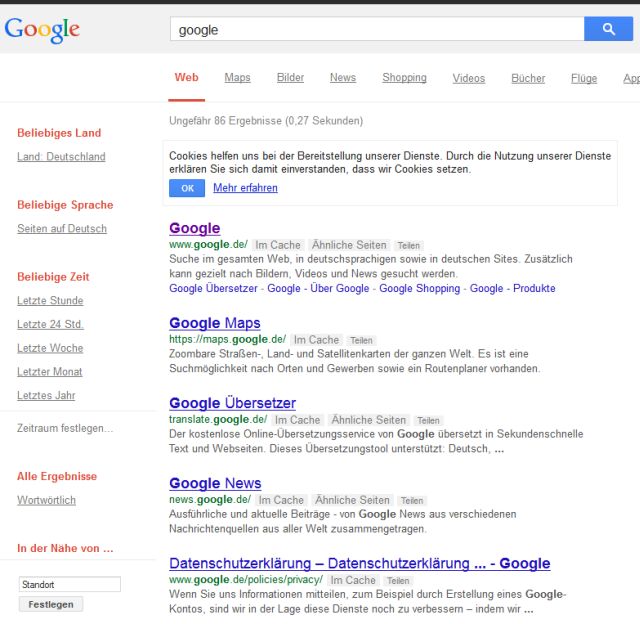The width and height of the screenshot is (640, 624).
Task: Click 'Teilen' for translate.google.de result
Action: 428,420
